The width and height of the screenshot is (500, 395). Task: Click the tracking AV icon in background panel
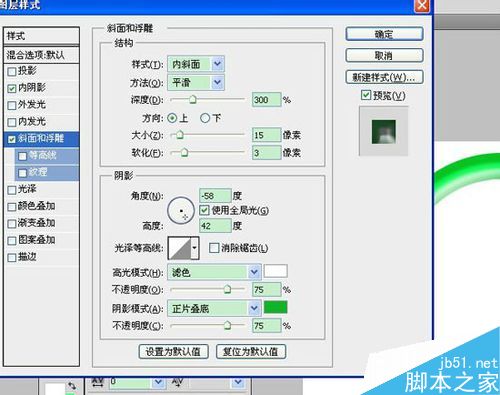[97, 382]
